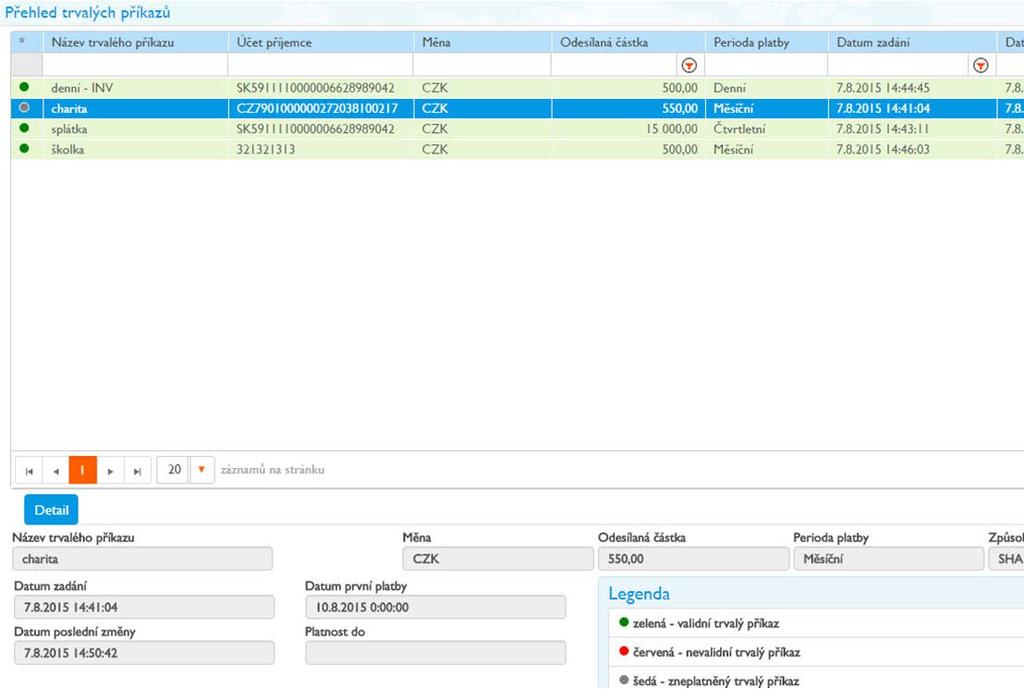
Task: Sort by Účet příjemce column header
Action: [274, 42]
